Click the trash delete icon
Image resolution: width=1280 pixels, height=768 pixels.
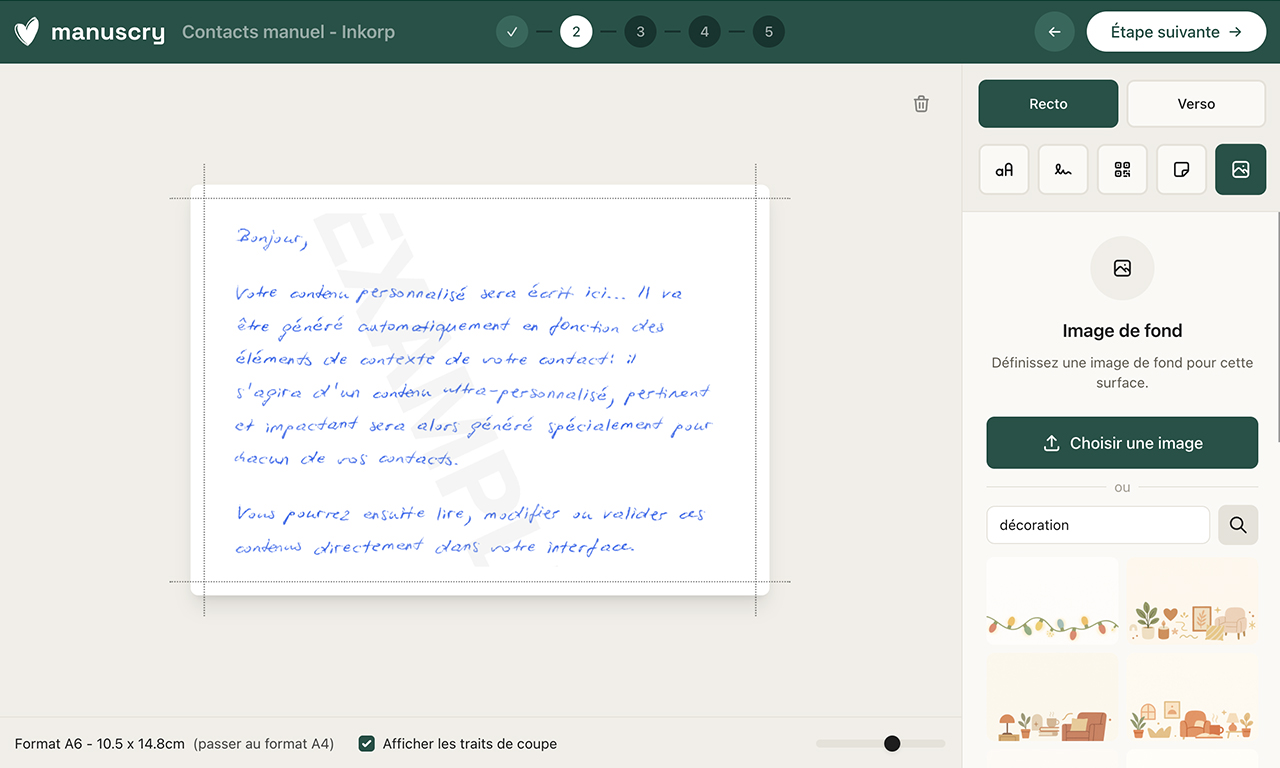pos(921,104)
